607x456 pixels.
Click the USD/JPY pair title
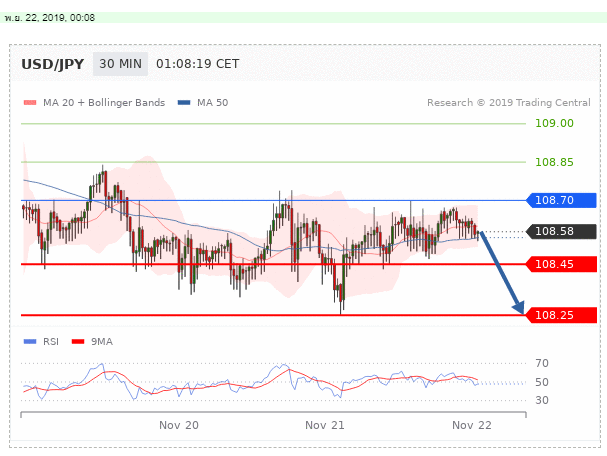pos(53,64)
